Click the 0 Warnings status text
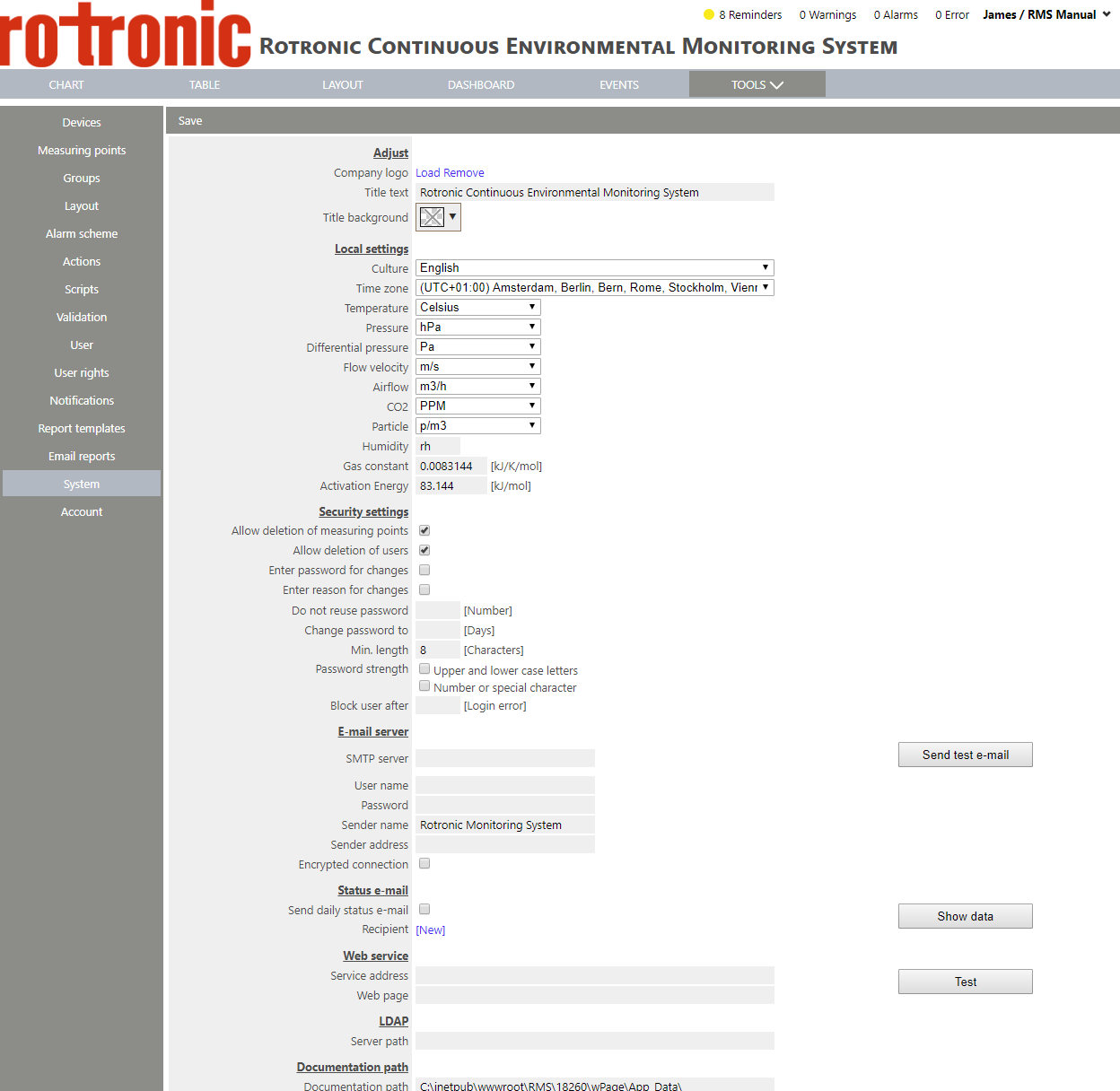 point(827,14)
